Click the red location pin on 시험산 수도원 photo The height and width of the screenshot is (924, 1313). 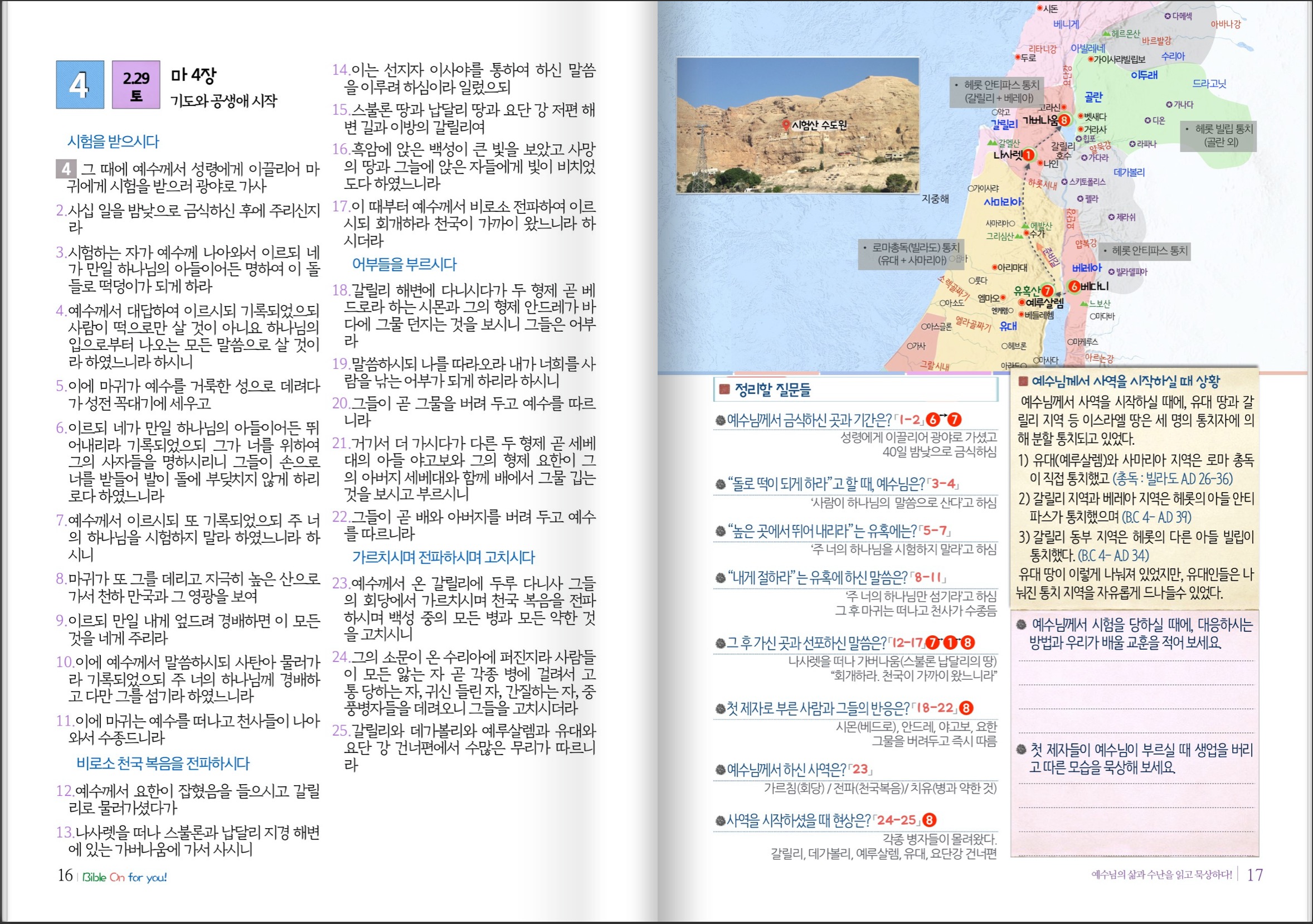pos(786,125)
